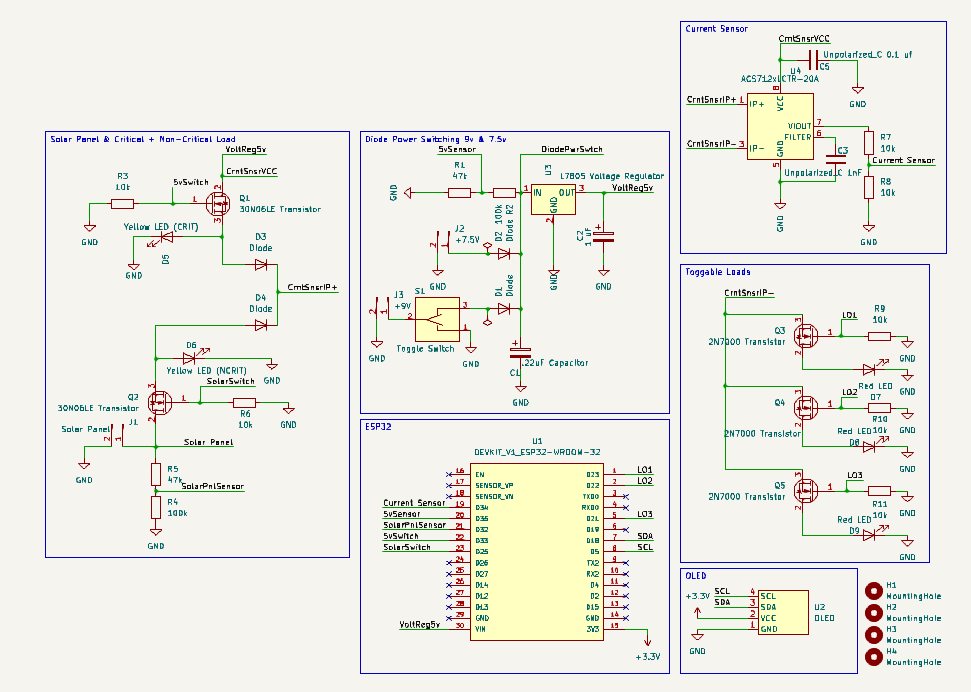Click the C5 0.1uF capacitor symbol
The image size is (971, 692).
pyautogui.click(x=814, y=60)
